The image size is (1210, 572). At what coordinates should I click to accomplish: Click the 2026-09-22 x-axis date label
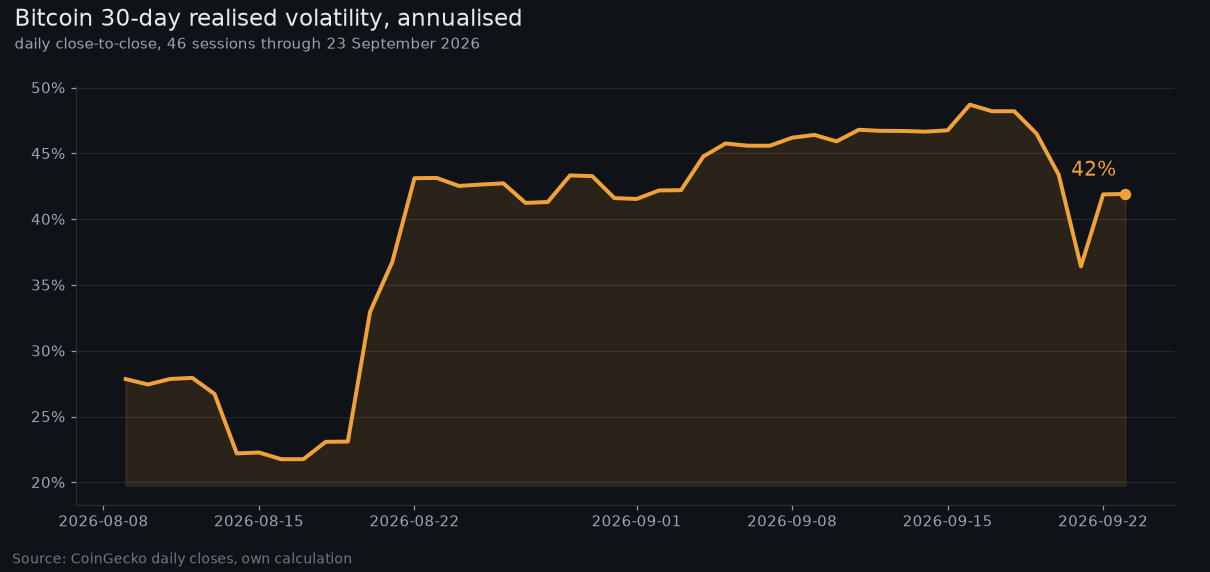click(x=1103, y=521)
